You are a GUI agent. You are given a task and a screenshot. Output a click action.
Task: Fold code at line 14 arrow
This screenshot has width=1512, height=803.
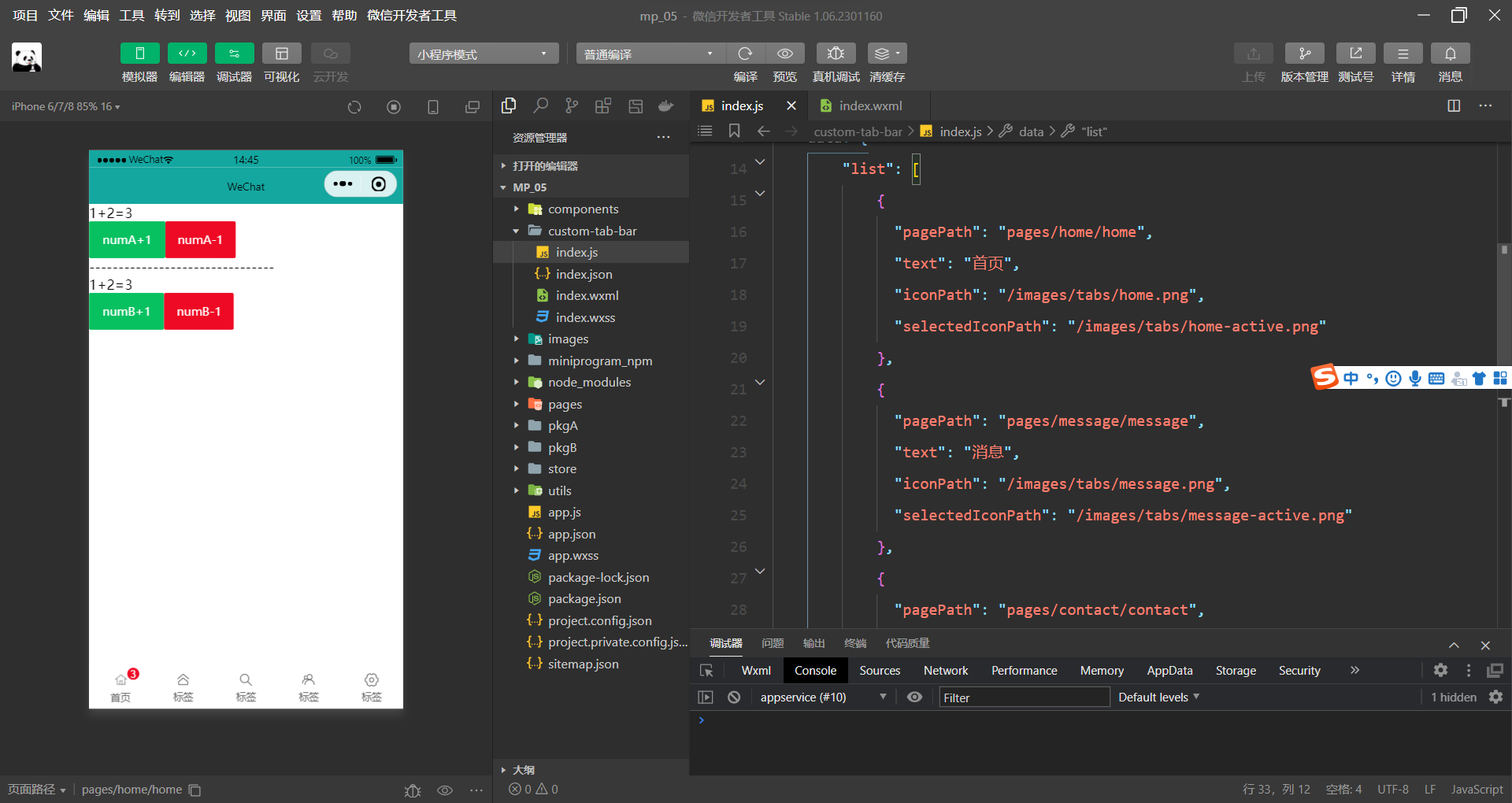tap(760, 161)
